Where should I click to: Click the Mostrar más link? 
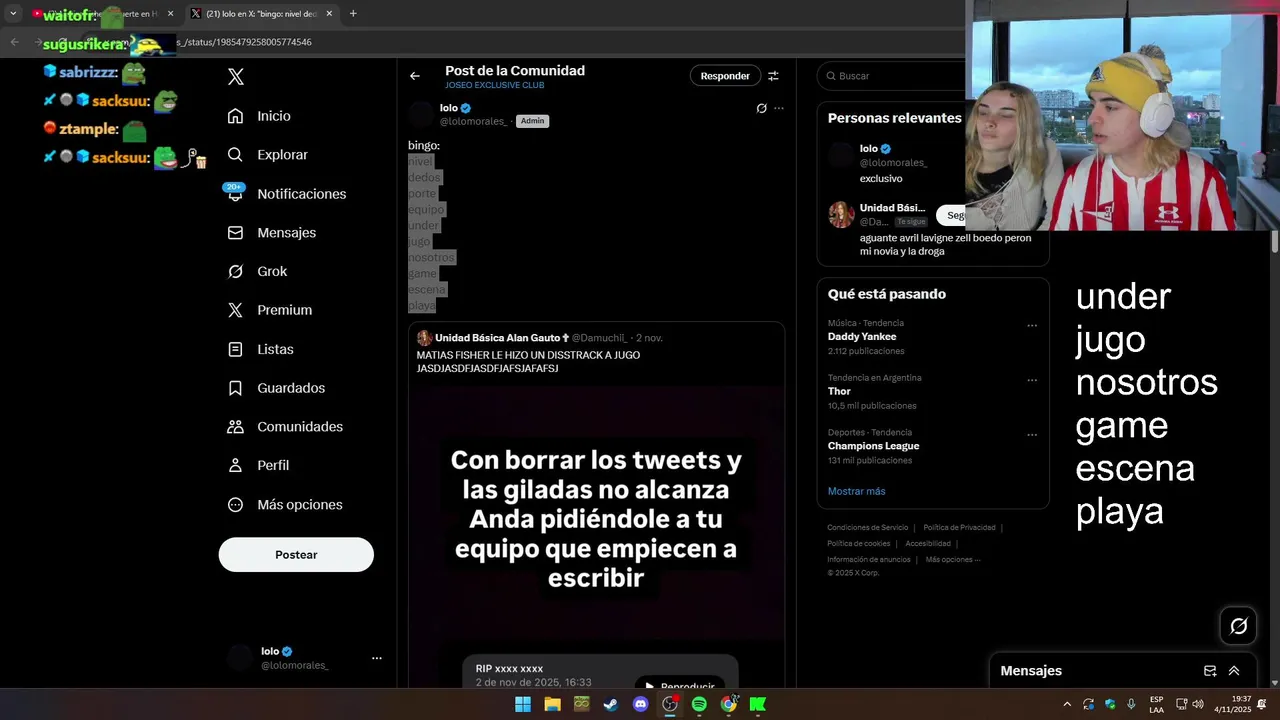(856, 491)
